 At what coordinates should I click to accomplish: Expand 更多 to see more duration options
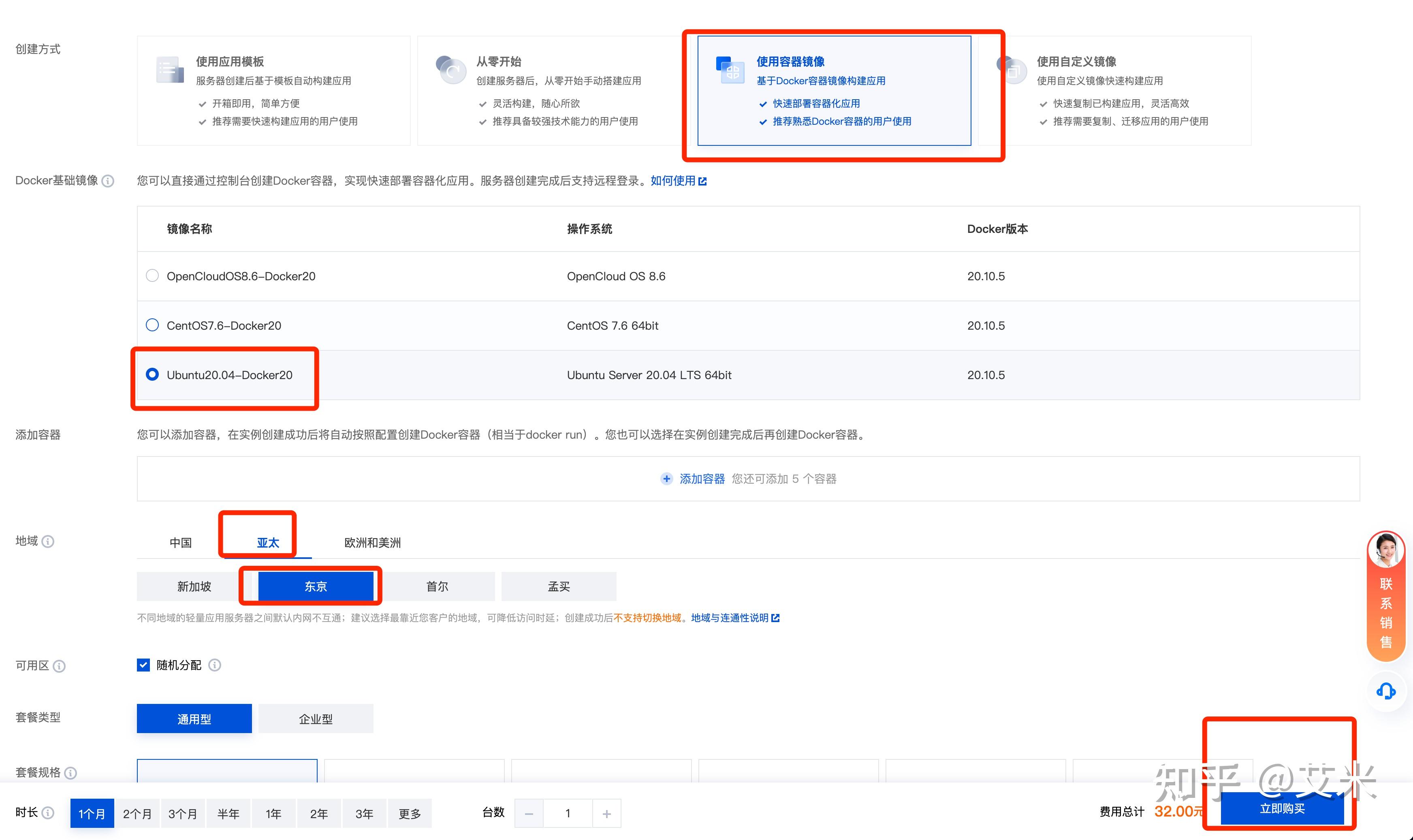click(x=410, y=813)
